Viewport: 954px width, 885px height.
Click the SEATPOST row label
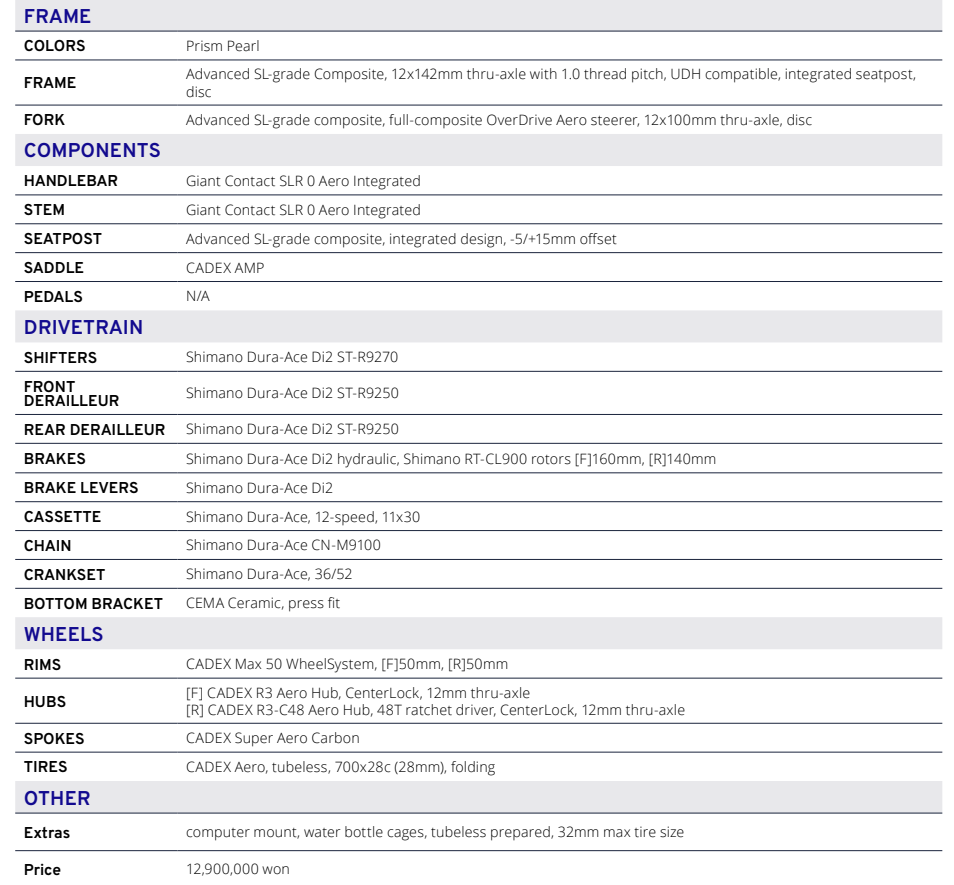pyautogui.click(x=63, y=239)
